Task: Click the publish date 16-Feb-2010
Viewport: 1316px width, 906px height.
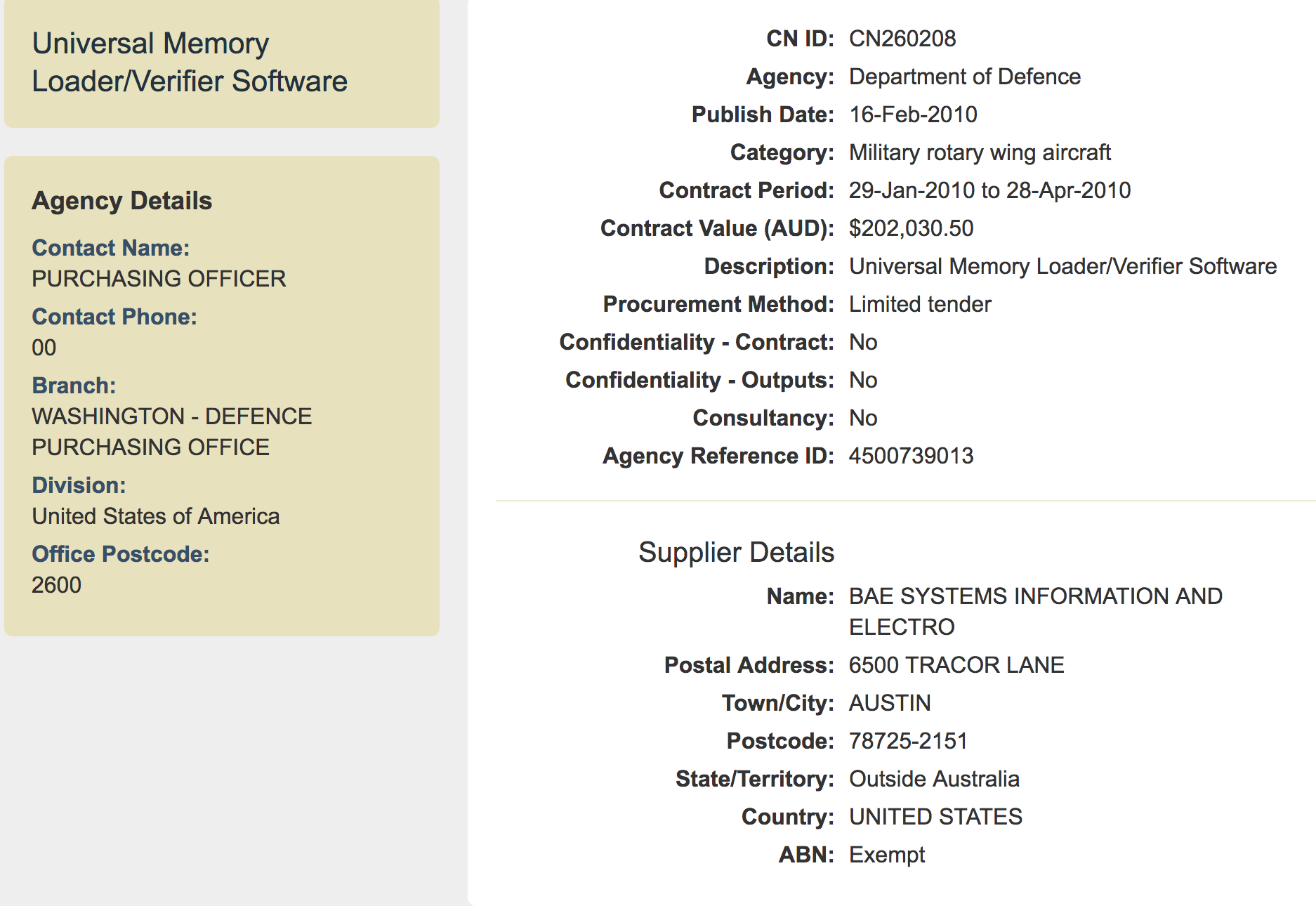Action: 913,114
